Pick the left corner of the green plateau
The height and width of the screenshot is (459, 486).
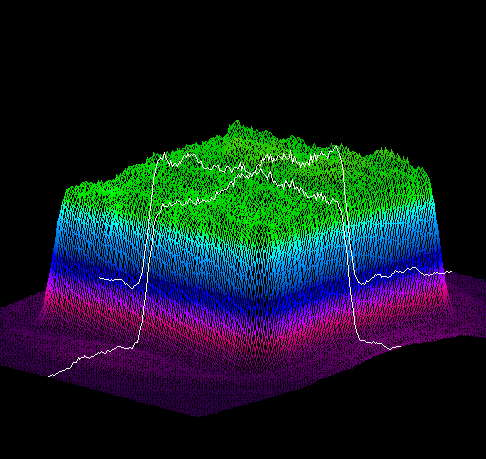coord(68,190)
